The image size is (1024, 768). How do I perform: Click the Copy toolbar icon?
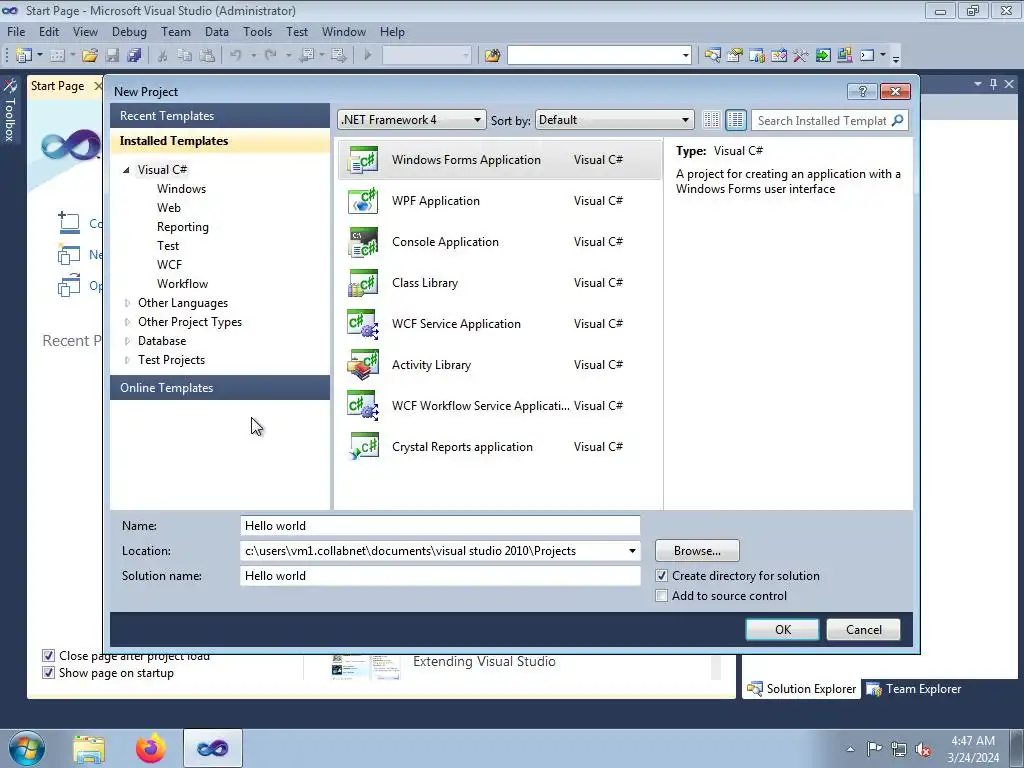click(185, 56)
